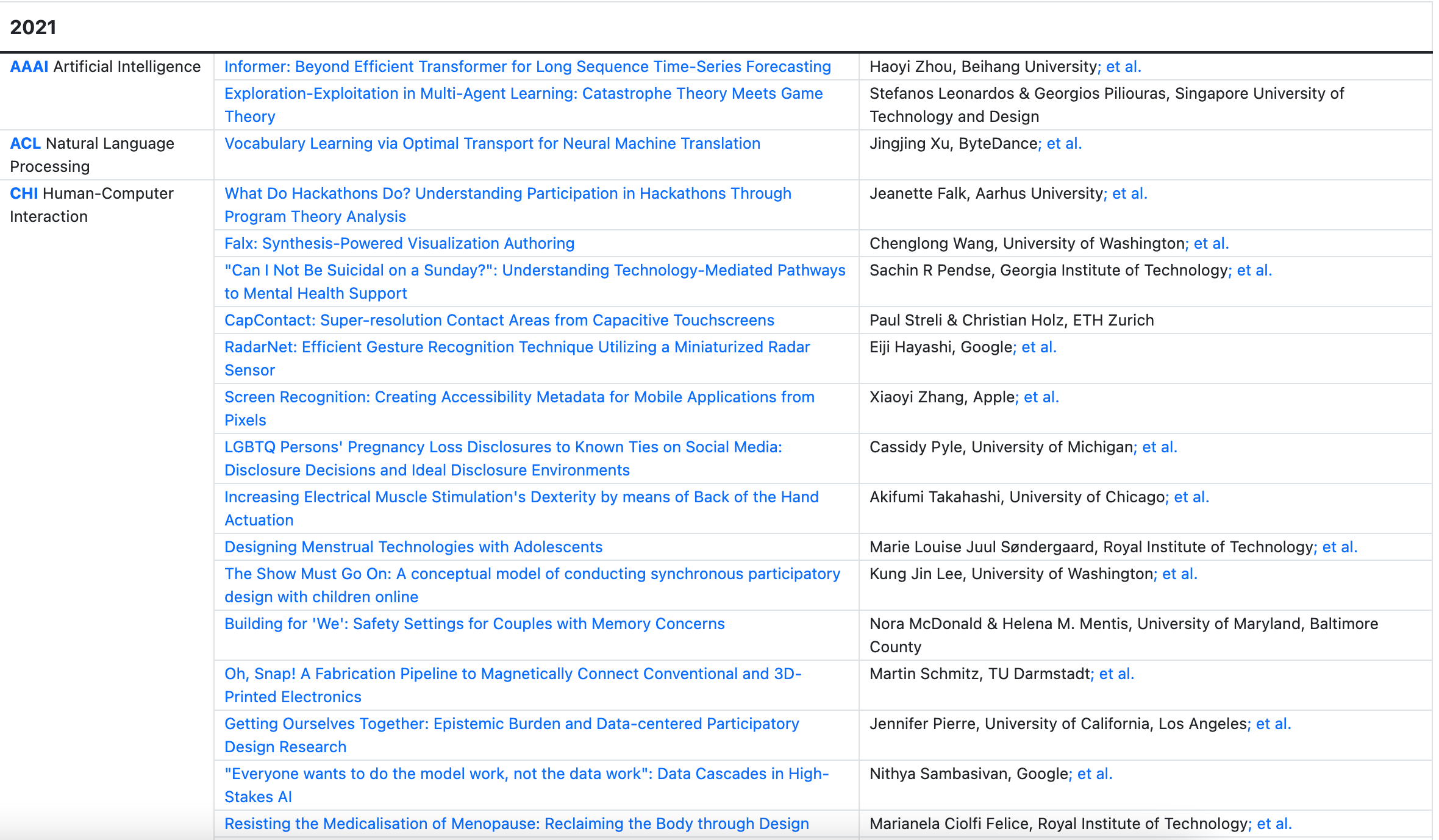Open Vocabulary Learning via Optimal Transport paper
The image size is (1439, 840).
tap(492, 143)
